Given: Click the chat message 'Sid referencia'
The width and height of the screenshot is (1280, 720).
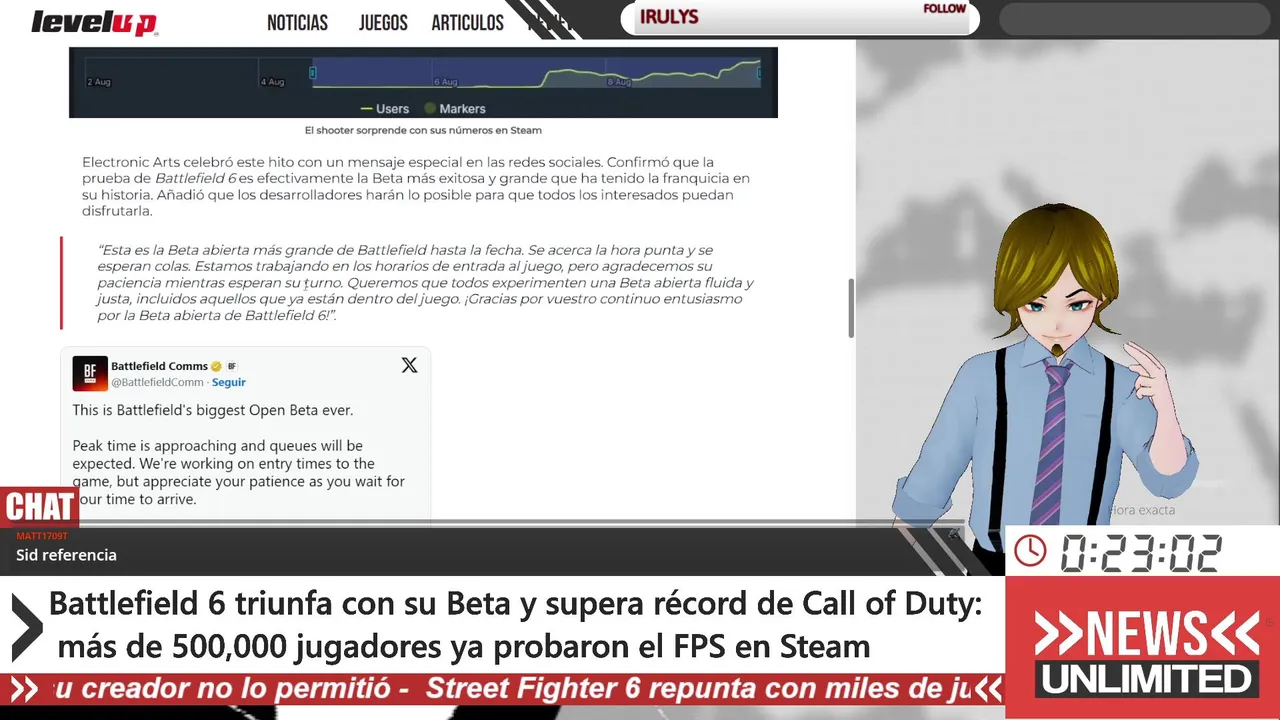Looking at the screenshot, I should click(x=66, y=555).
